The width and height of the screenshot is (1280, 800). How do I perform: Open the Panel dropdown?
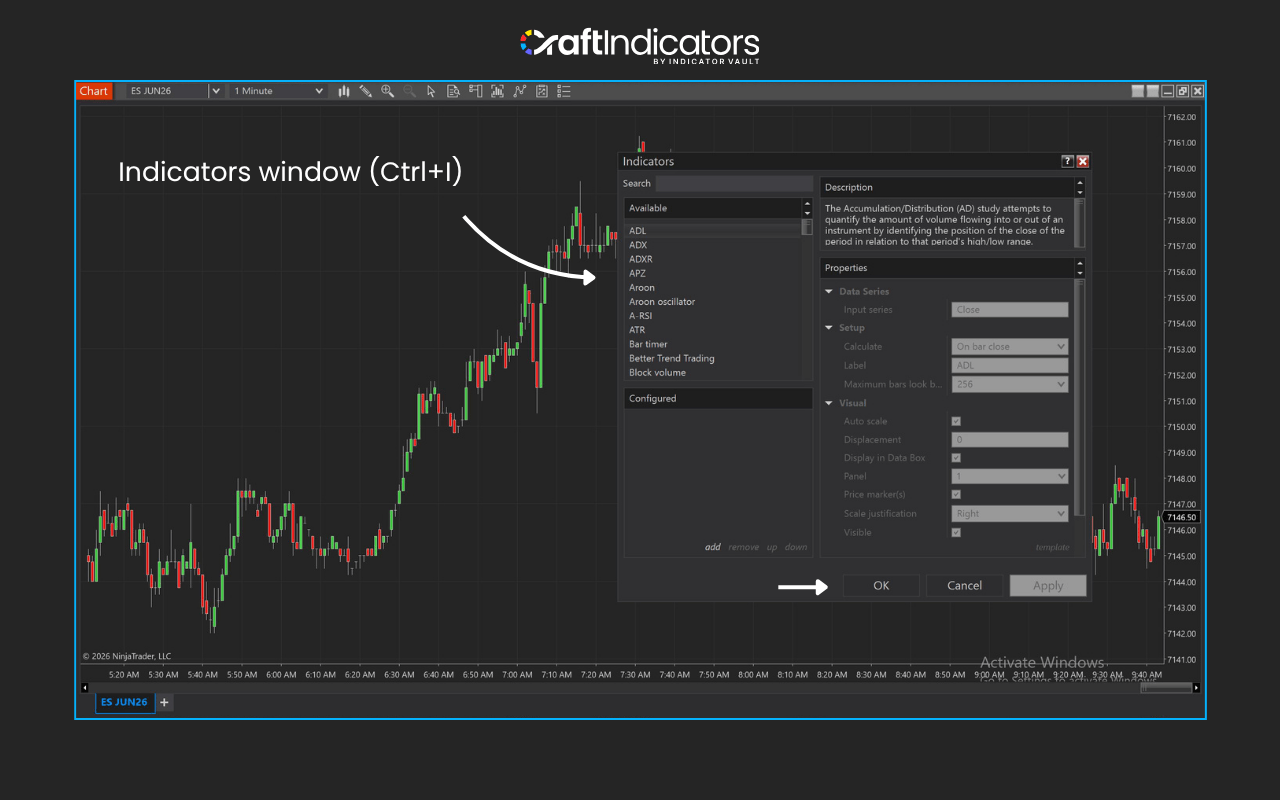coord(1010,476)
